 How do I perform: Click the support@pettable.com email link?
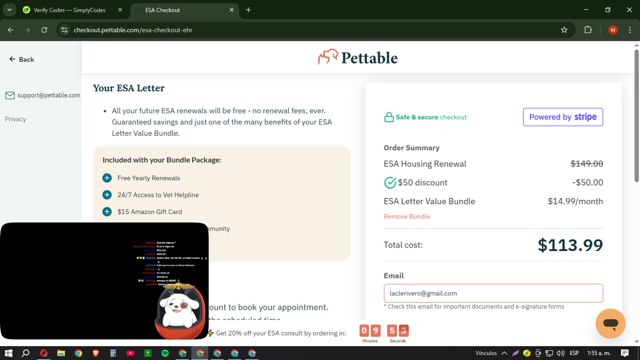tap(43, 95)
